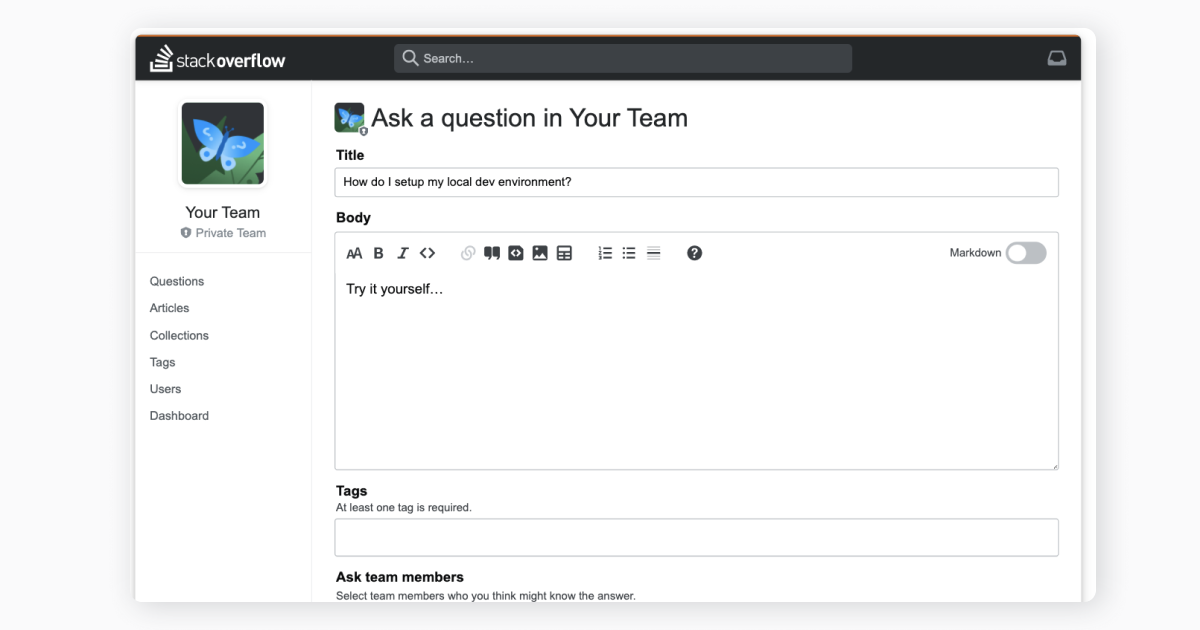Open Tags in the sidebar
1200x630 pixels.
(x=163, y=362)
